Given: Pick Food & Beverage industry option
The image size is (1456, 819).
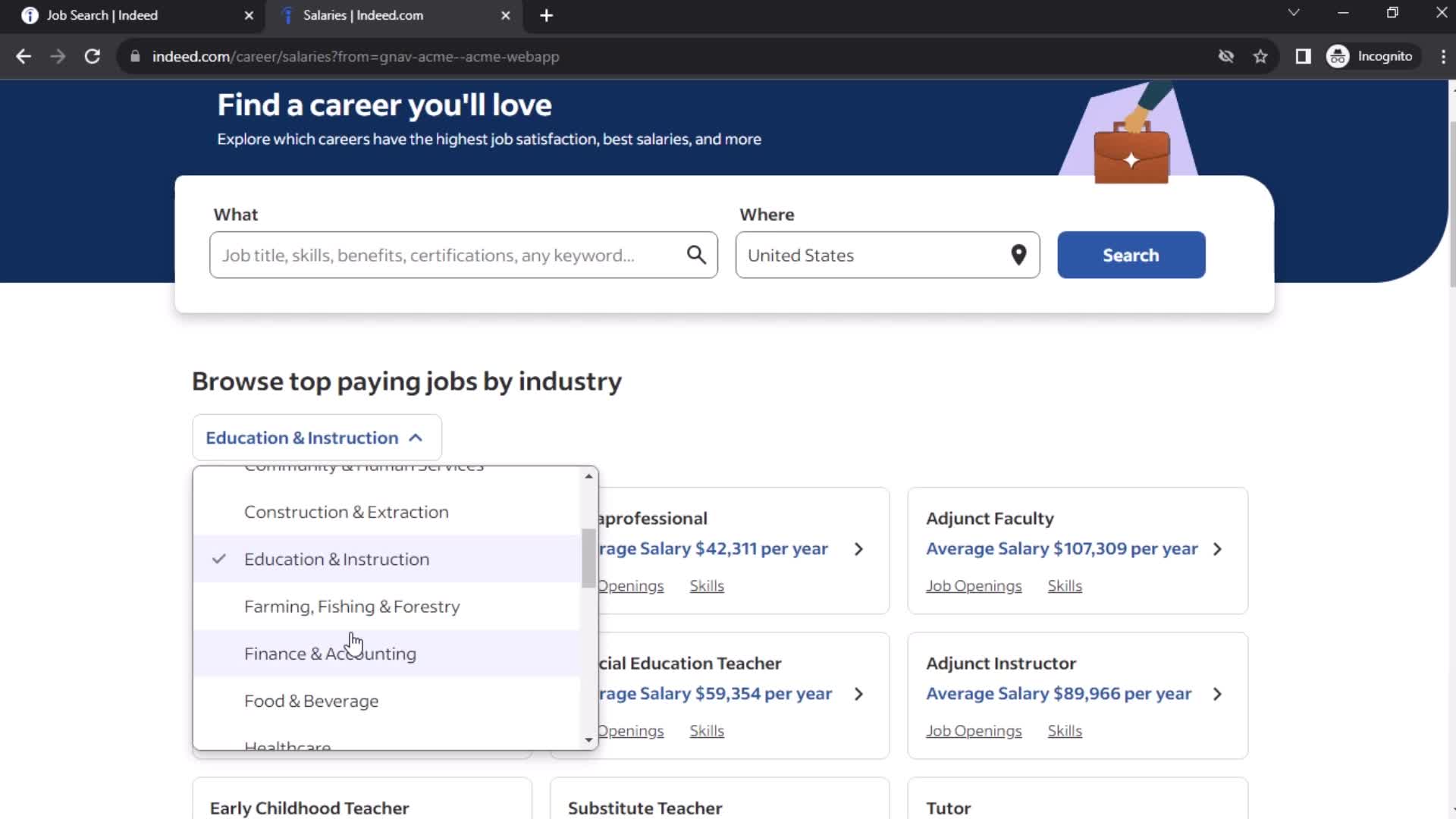Looking at the screenshot, I should [x=387, y=701].
